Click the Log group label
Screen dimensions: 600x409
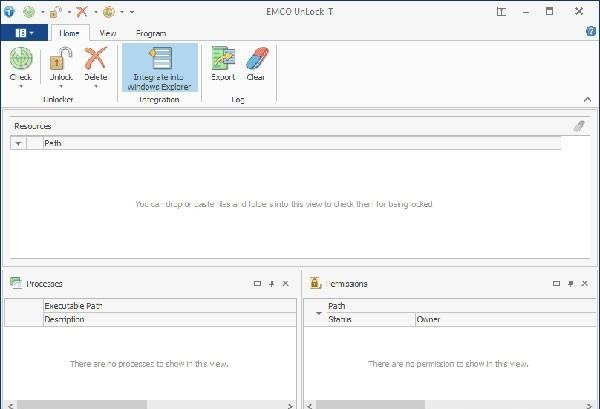click(238, 99)
